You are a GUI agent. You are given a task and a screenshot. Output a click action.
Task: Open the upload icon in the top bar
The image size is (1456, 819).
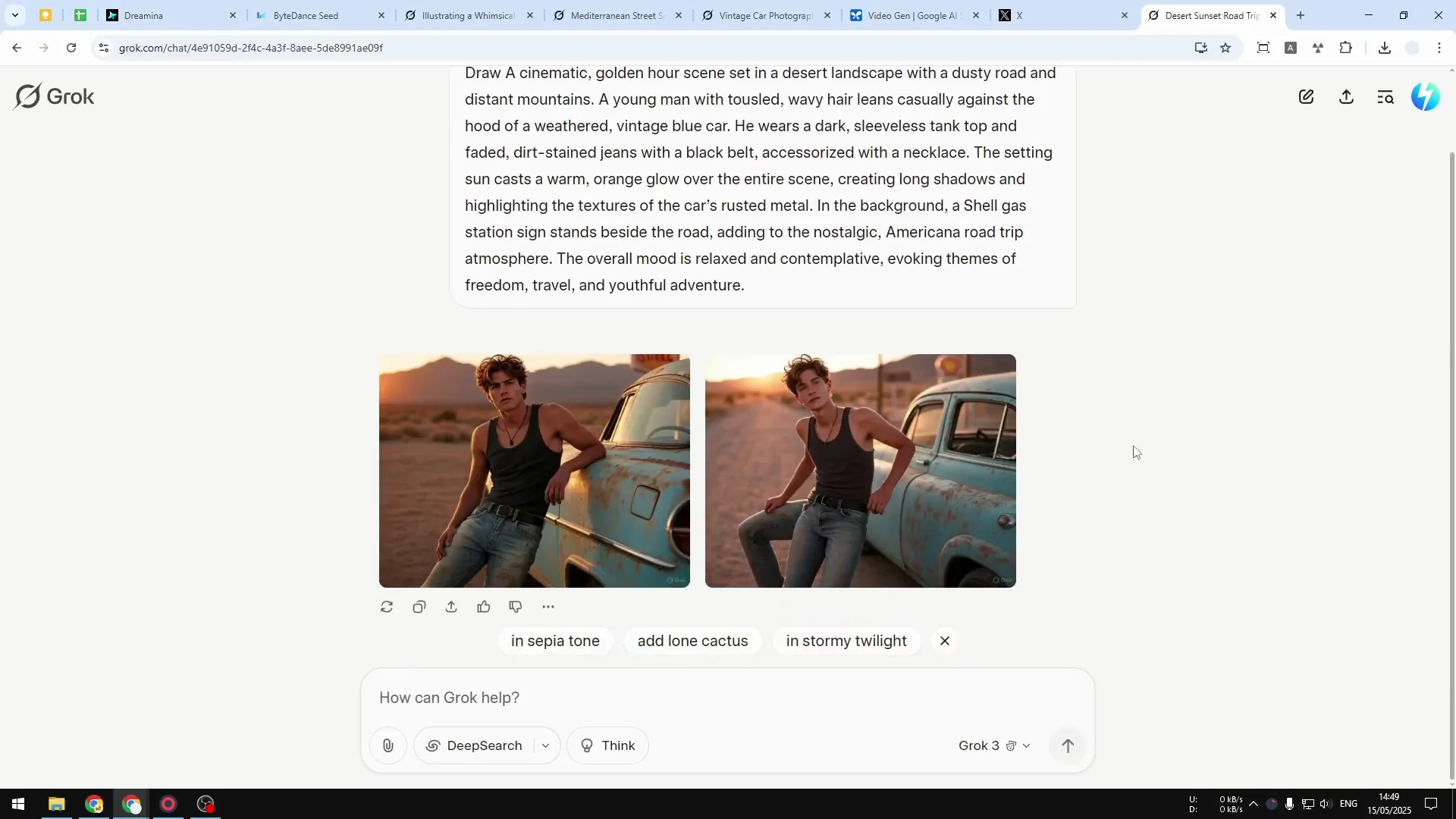point(1347,96)
